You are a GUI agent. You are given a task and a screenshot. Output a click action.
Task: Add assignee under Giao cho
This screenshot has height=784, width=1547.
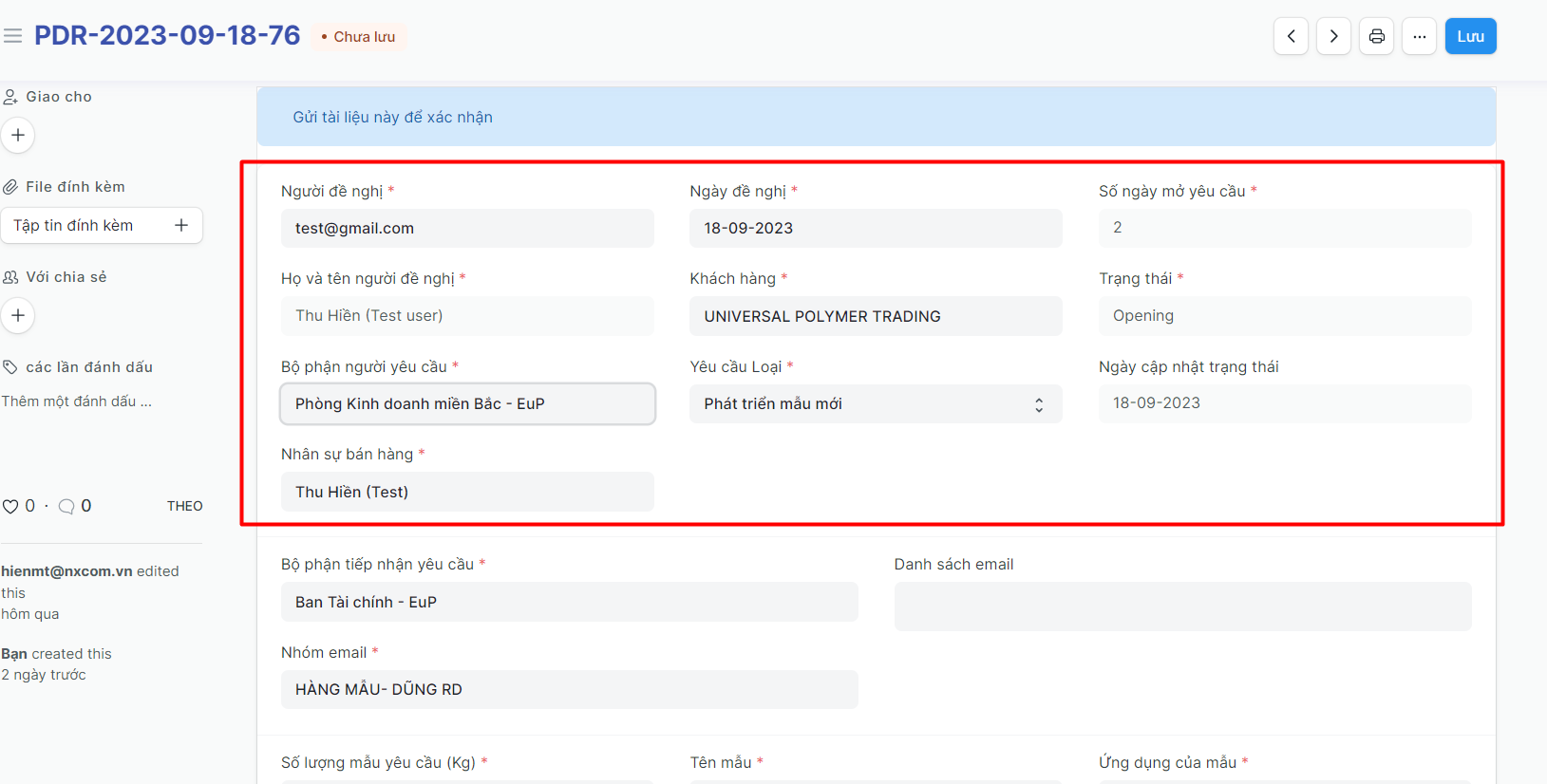click(x=18, y=135)
